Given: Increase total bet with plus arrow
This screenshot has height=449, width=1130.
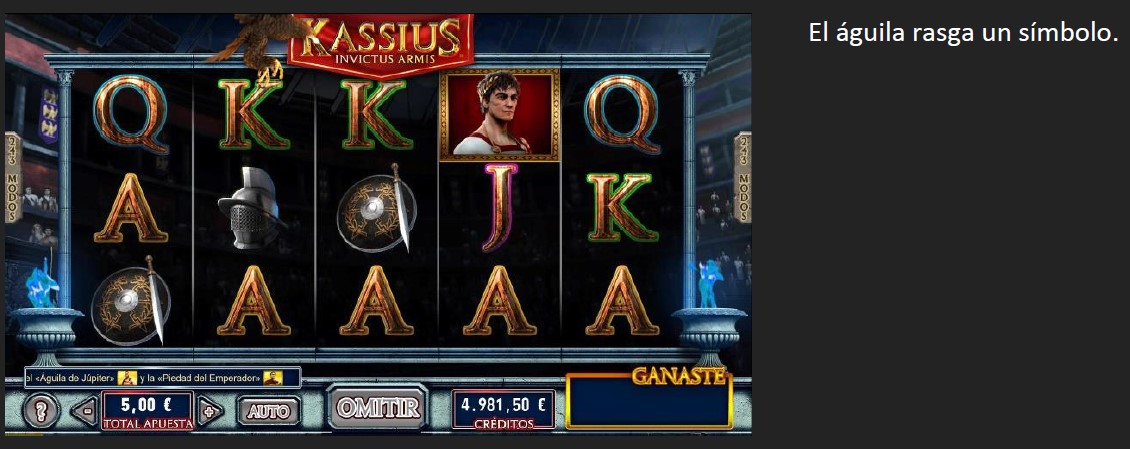Looking at the screenshot, I should pos(210,412).
